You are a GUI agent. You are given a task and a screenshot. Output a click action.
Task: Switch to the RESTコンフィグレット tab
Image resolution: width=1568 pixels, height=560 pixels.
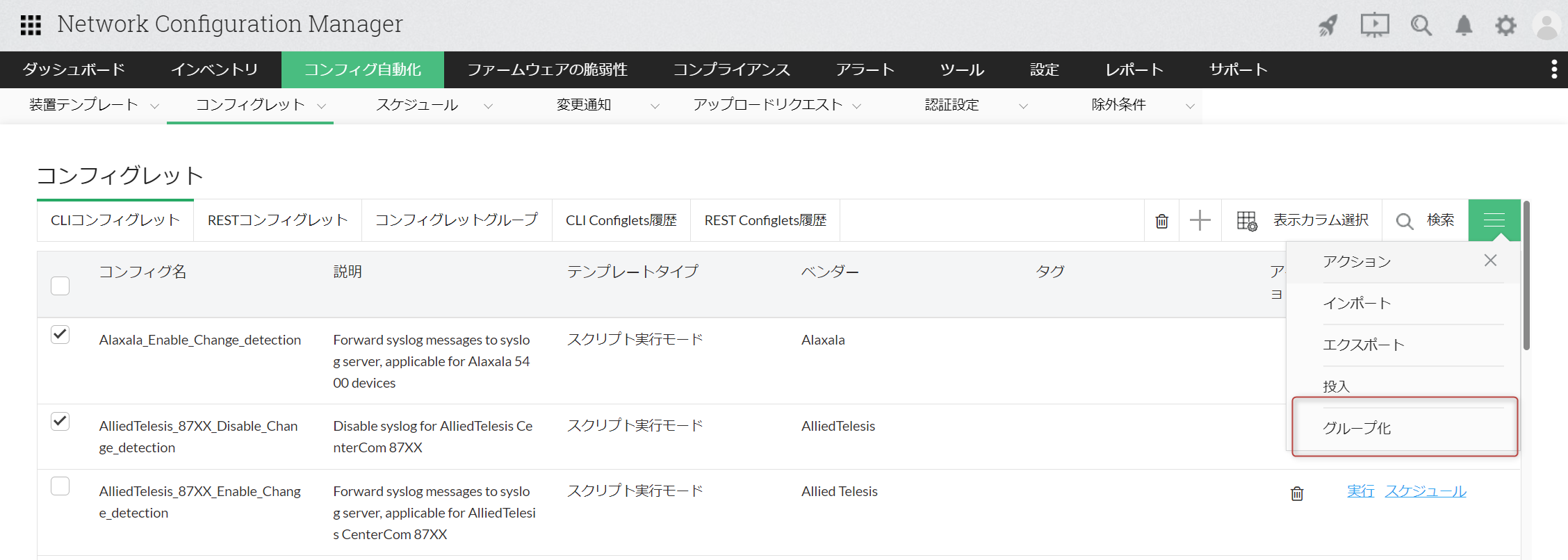[x=277, y=220]
